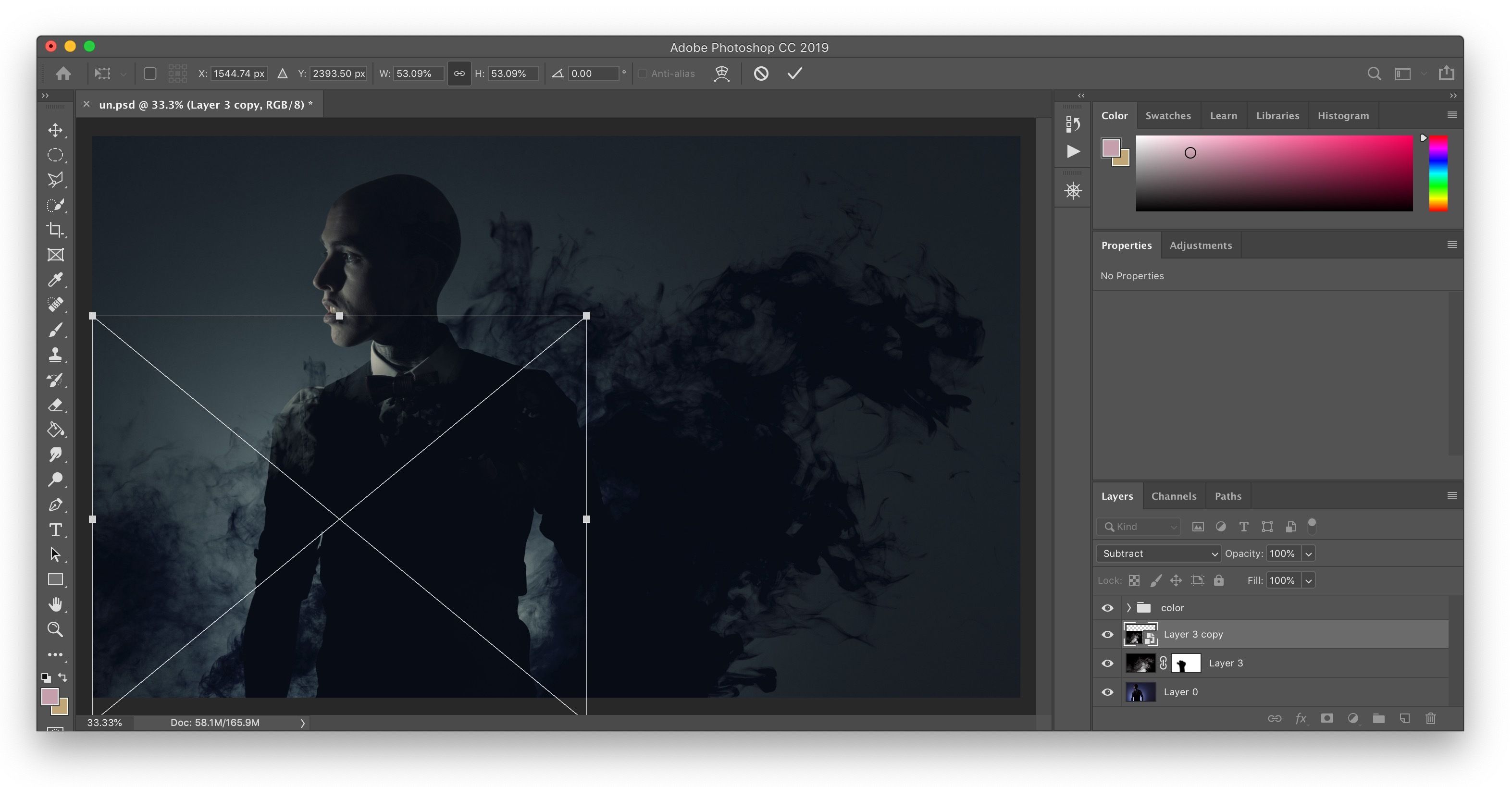Switch to the Channels tab

[1174, 495]
